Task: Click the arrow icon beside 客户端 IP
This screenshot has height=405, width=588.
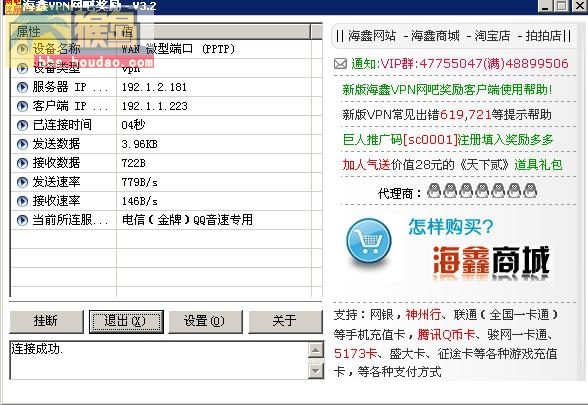Action: pos(22,106)
